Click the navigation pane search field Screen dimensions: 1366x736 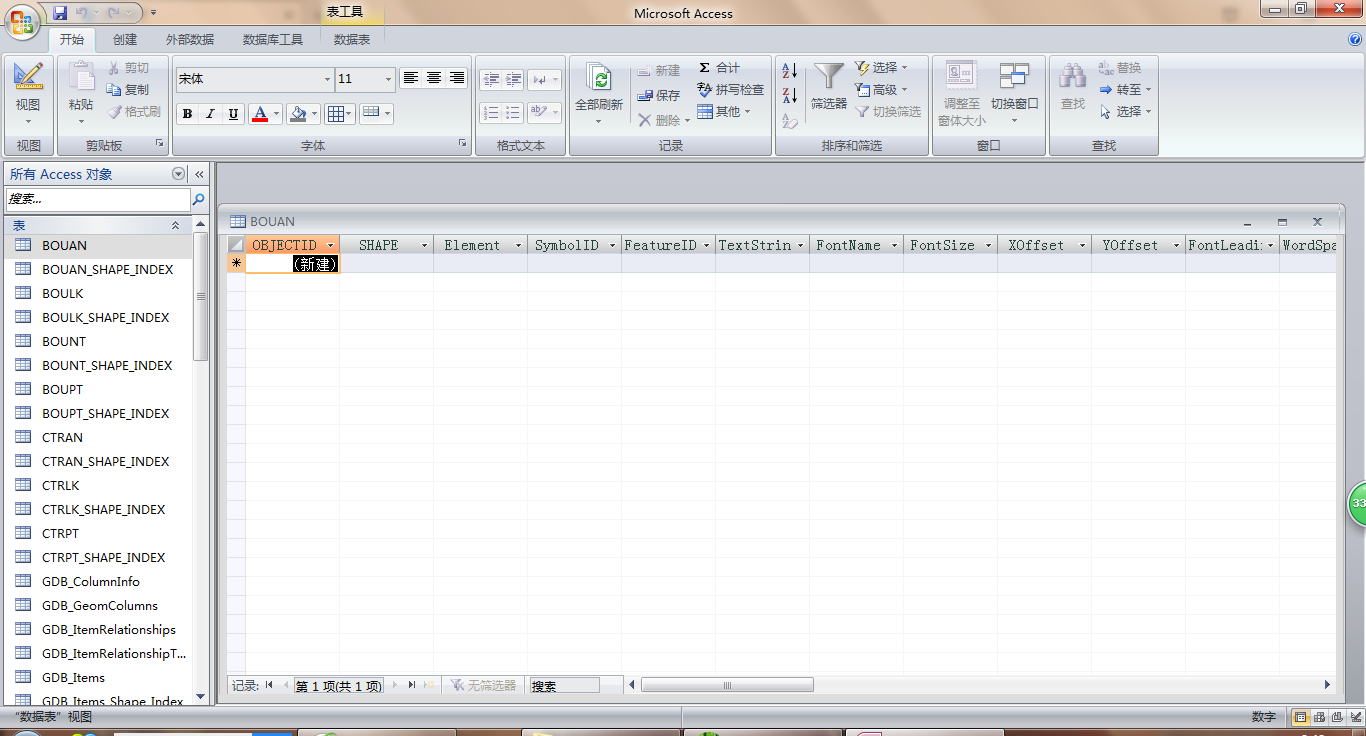tap(98, 199)
